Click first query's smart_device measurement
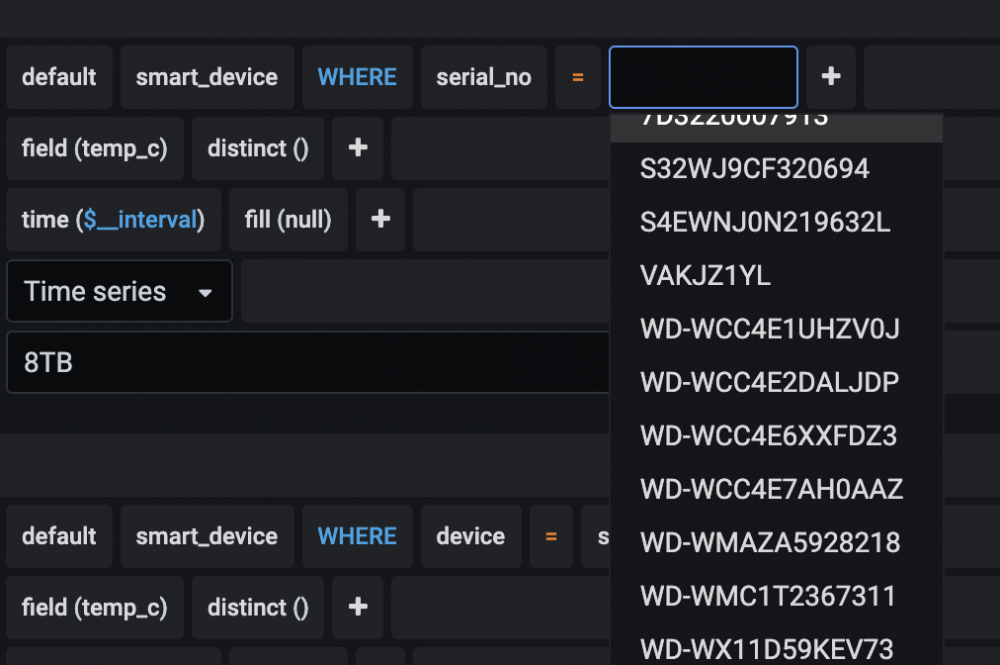This screenshot has width=1000, height=665. click(207, 77)
